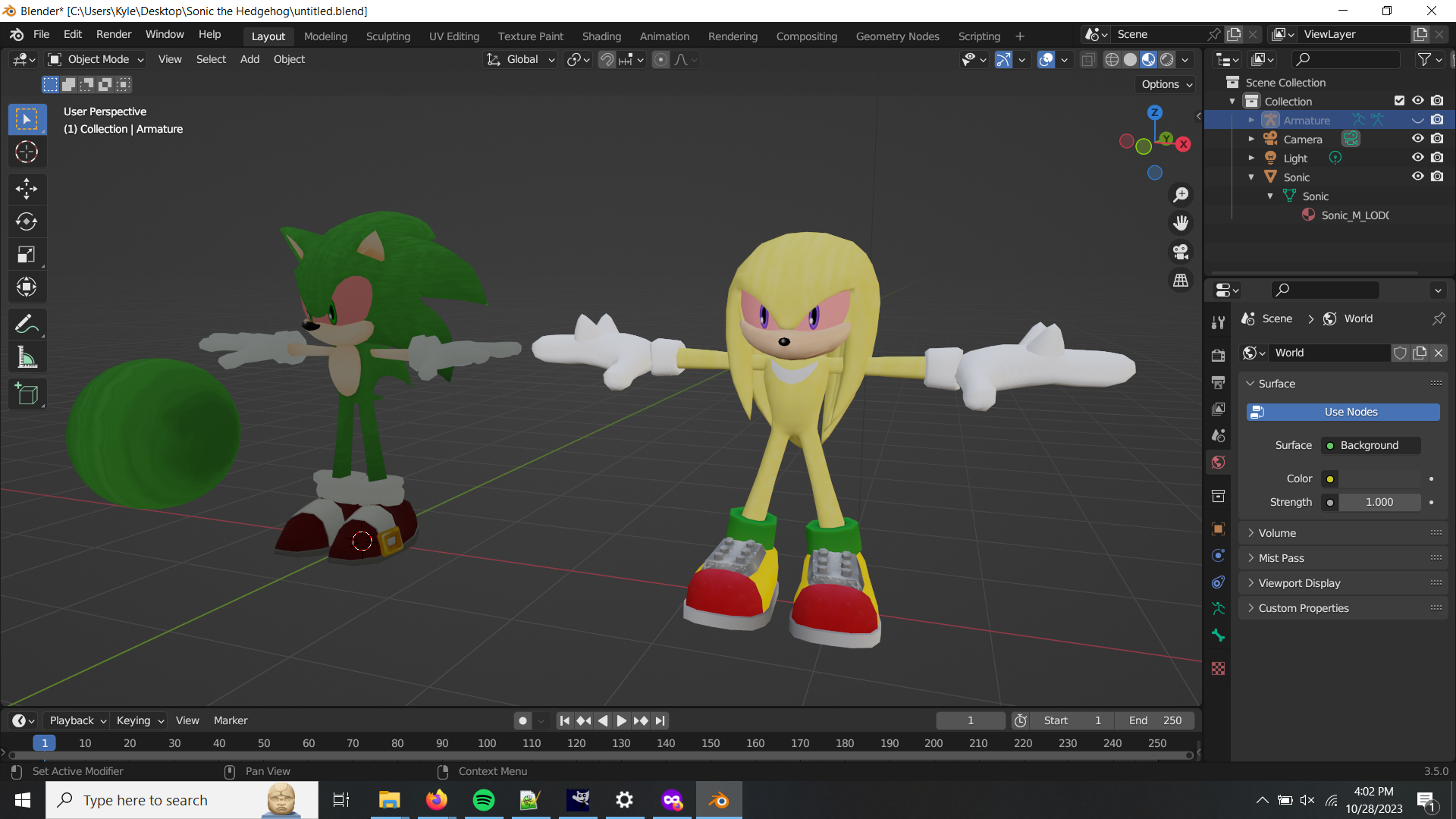Open the Scene properties tab
Screen dimensions: 1456x819
pyautogui.click(x=1218, y=435)
